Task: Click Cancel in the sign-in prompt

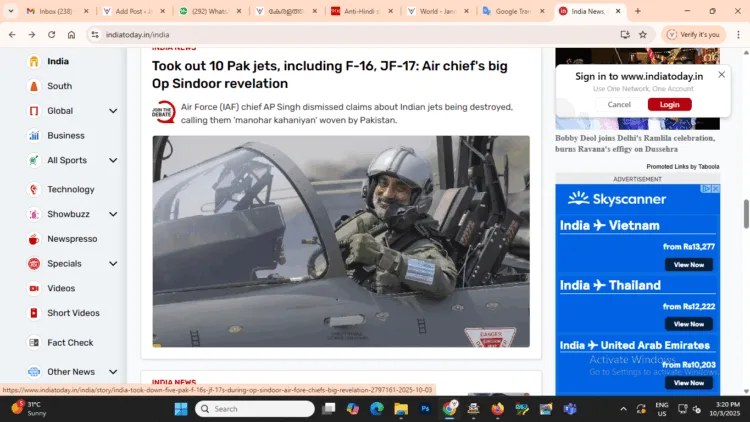Action: [619, 104]
